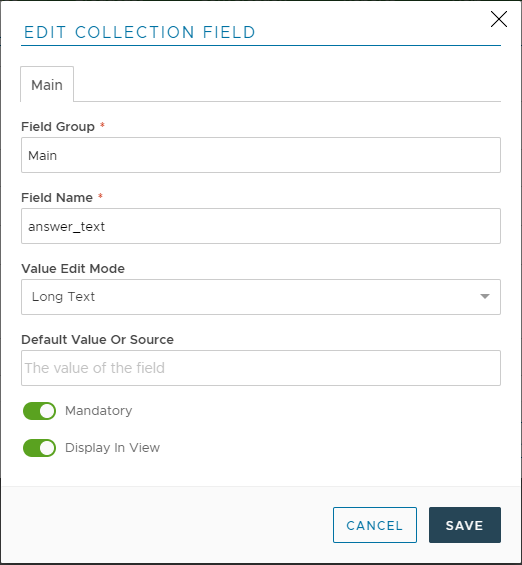Click the Value Edit Mode dropdown arrow
The width and height of the screenshot is (522, 565).
tap(485, 297)
